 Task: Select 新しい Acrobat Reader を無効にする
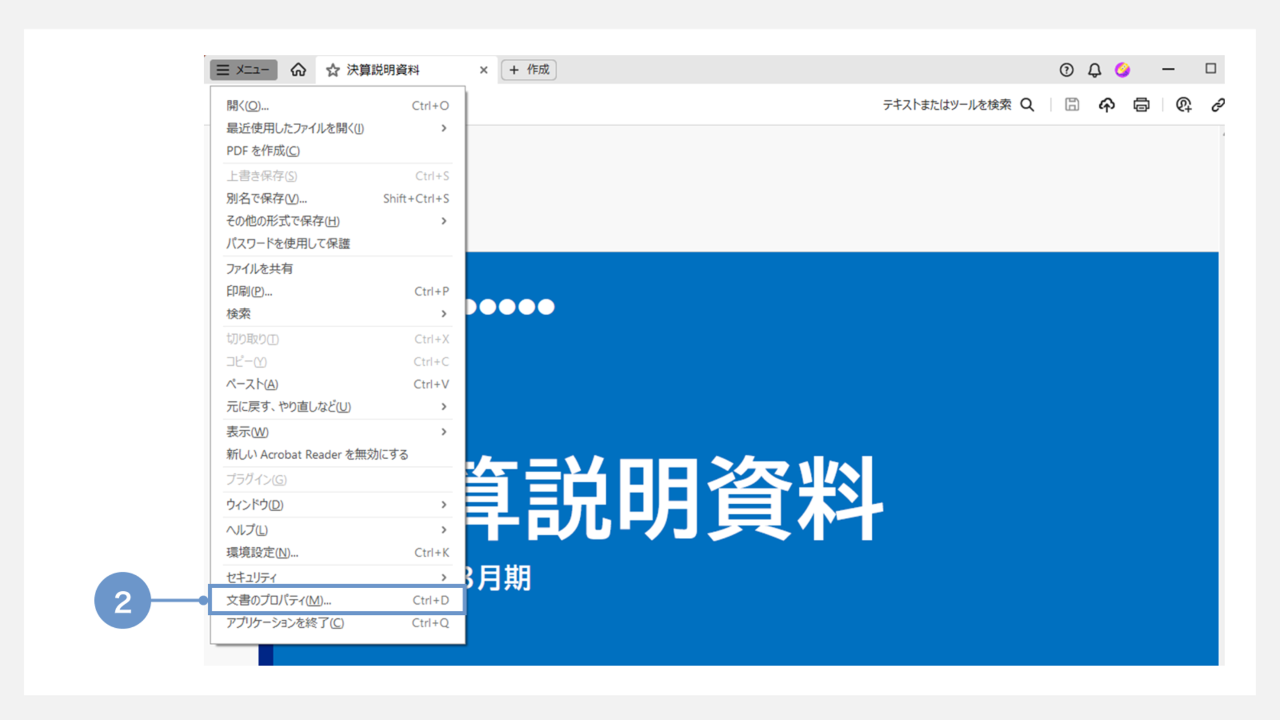click(x=338, y=454)
